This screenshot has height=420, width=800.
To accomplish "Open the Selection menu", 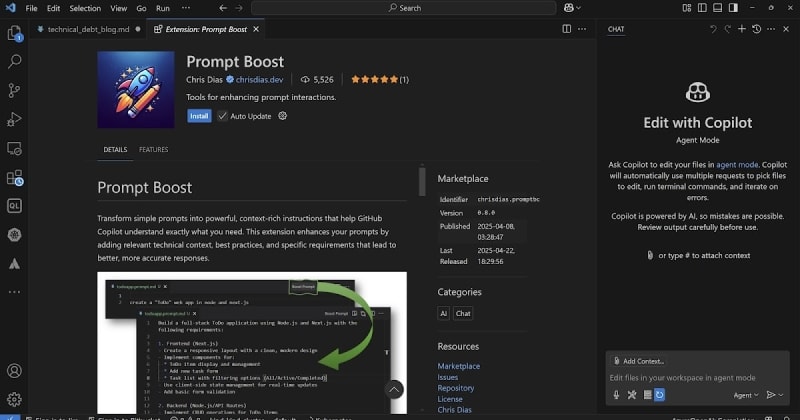I will (85, 7).
